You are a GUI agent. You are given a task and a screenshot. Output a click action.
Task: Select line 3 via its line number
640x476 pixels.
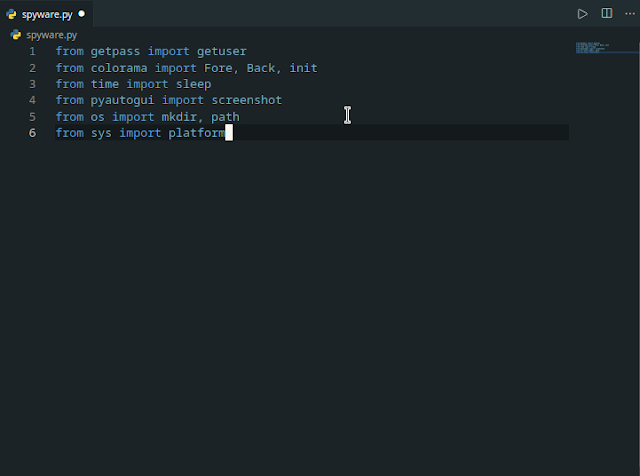coord(32,84)
